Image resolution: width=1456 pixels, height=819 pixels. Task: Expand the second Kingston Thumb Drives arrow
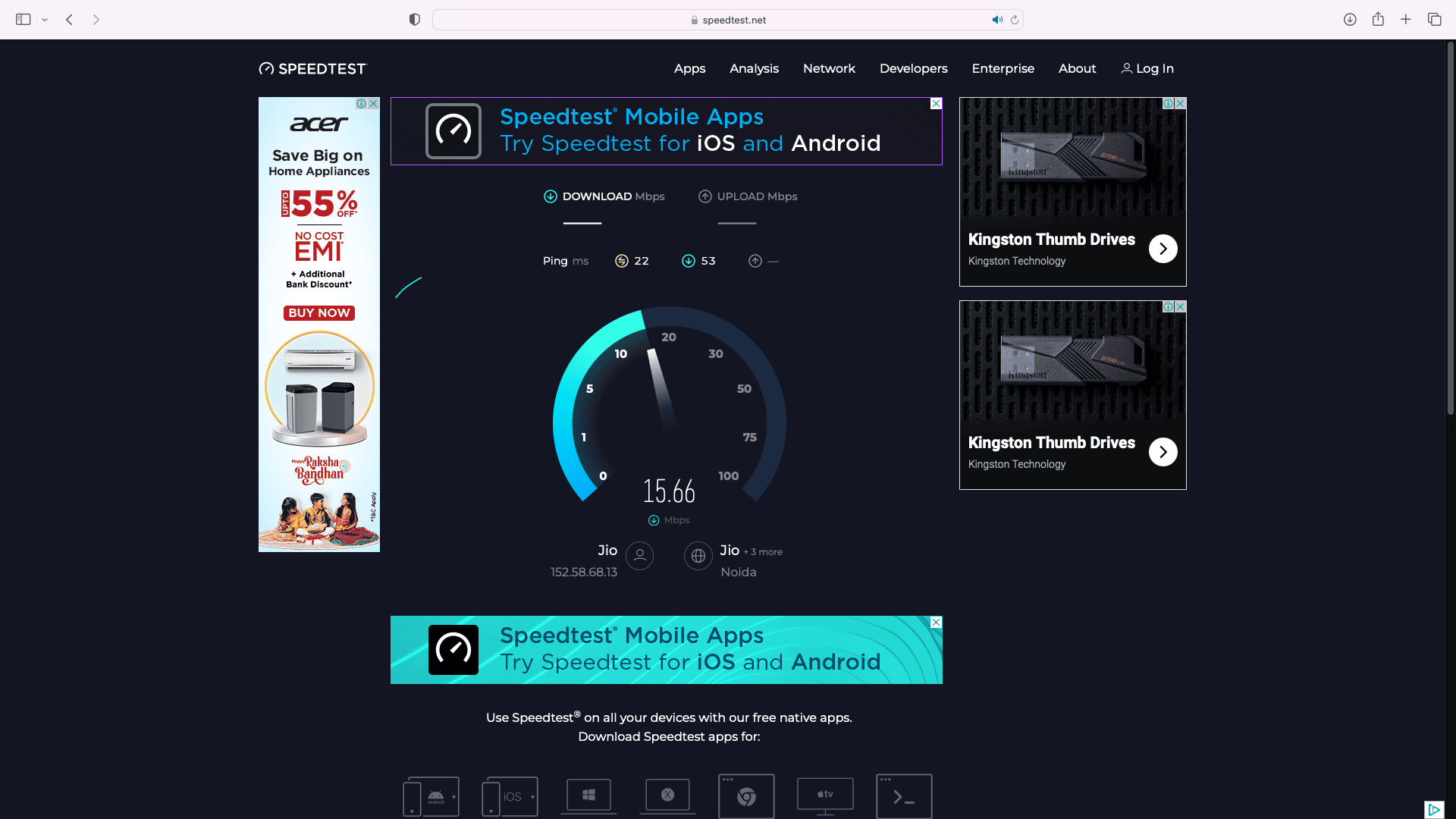coord(1163,452)
